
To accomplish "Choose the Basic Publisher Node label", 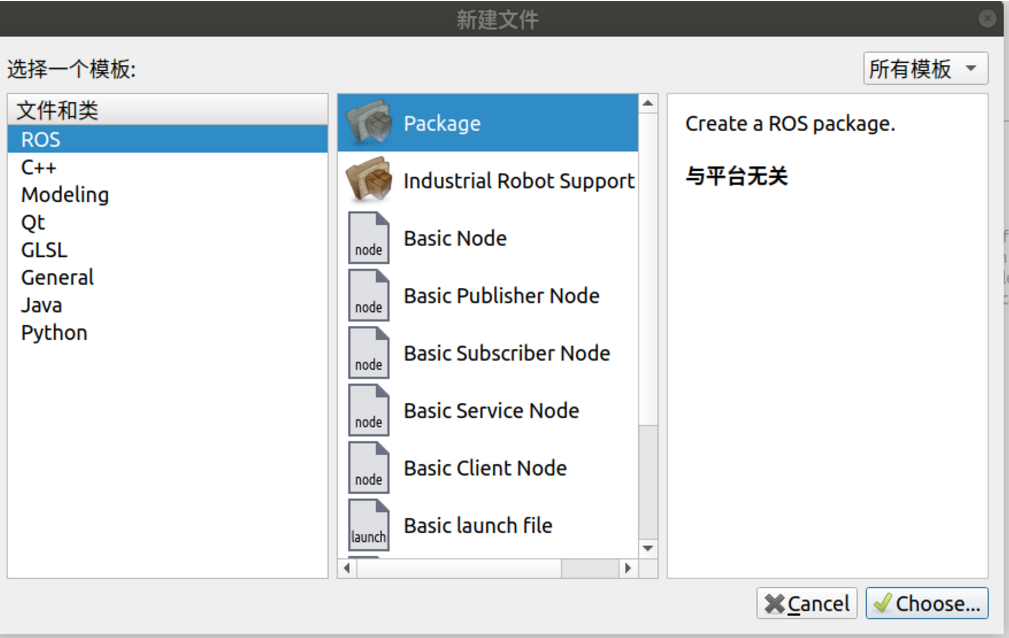I will (501, 296).
